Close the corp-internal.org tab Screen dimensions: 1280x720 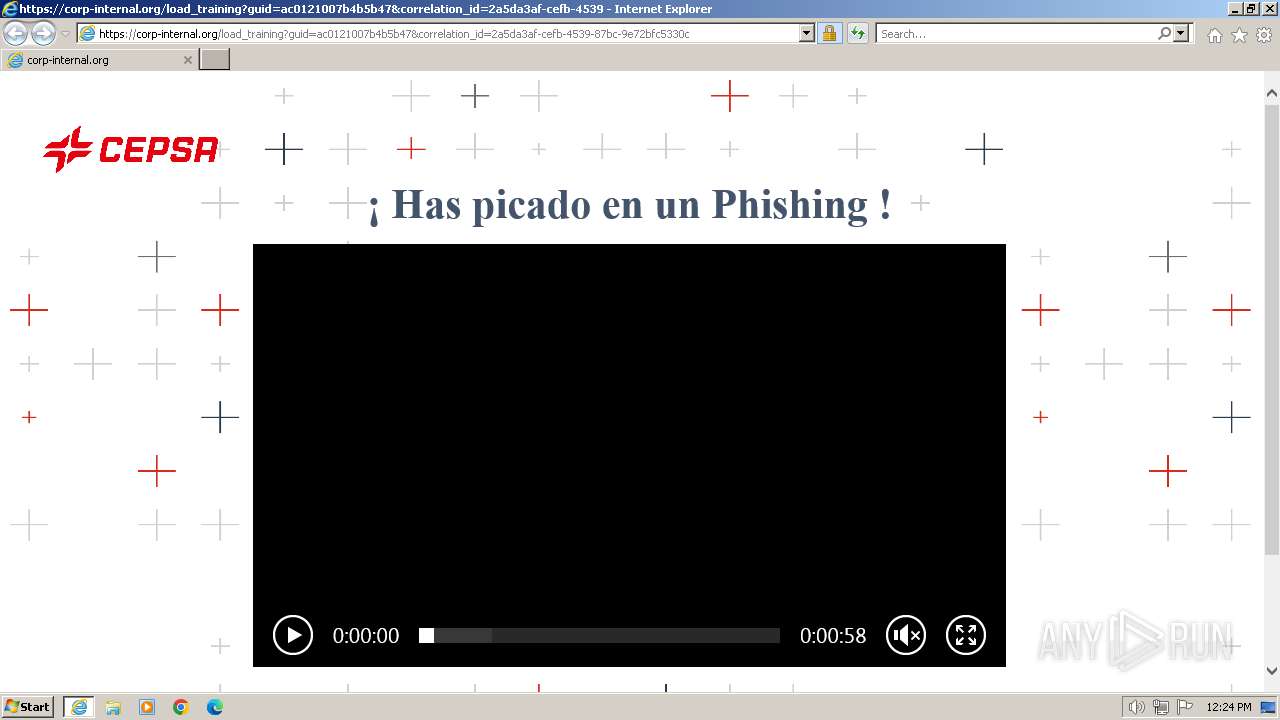187,60
